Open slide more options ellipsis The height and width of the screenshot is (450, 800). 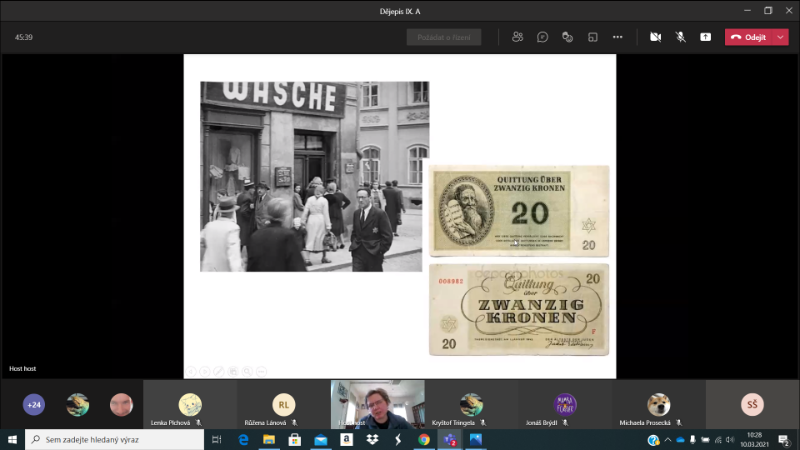point(261,371)
